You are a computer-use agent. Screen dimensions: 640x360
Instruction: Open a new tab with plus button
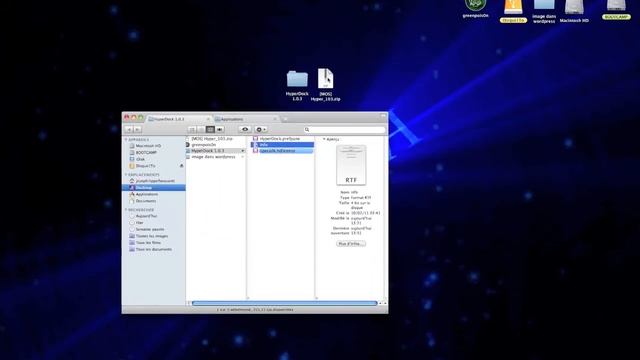point(285,119)
